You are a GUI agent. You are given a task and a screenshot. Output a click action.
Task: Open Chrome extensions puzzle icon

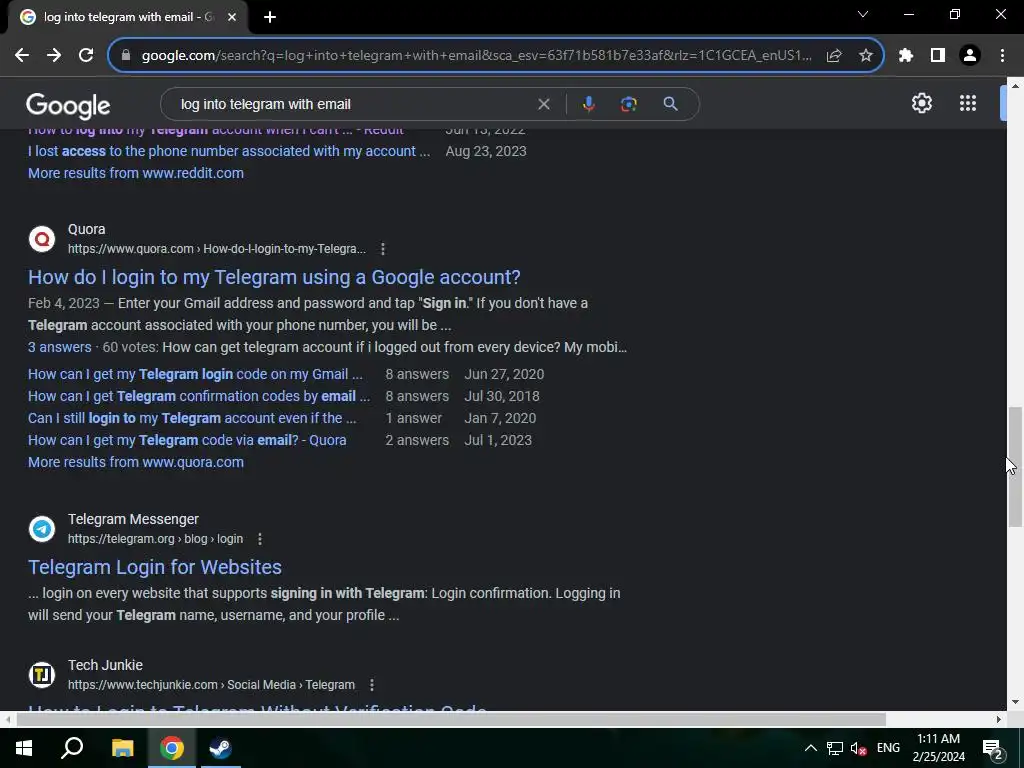tap(906, 56)
